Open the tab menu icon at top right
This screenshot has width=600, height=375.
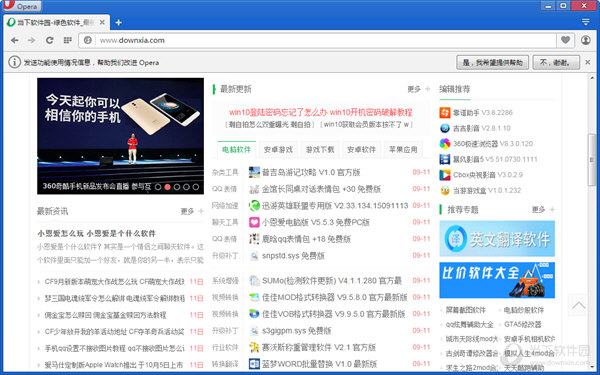pos(585,22)
